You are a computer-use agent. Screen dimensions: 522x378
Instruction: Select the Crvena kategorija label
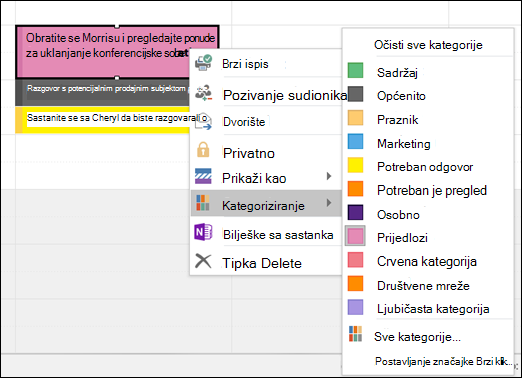[427, 262]
